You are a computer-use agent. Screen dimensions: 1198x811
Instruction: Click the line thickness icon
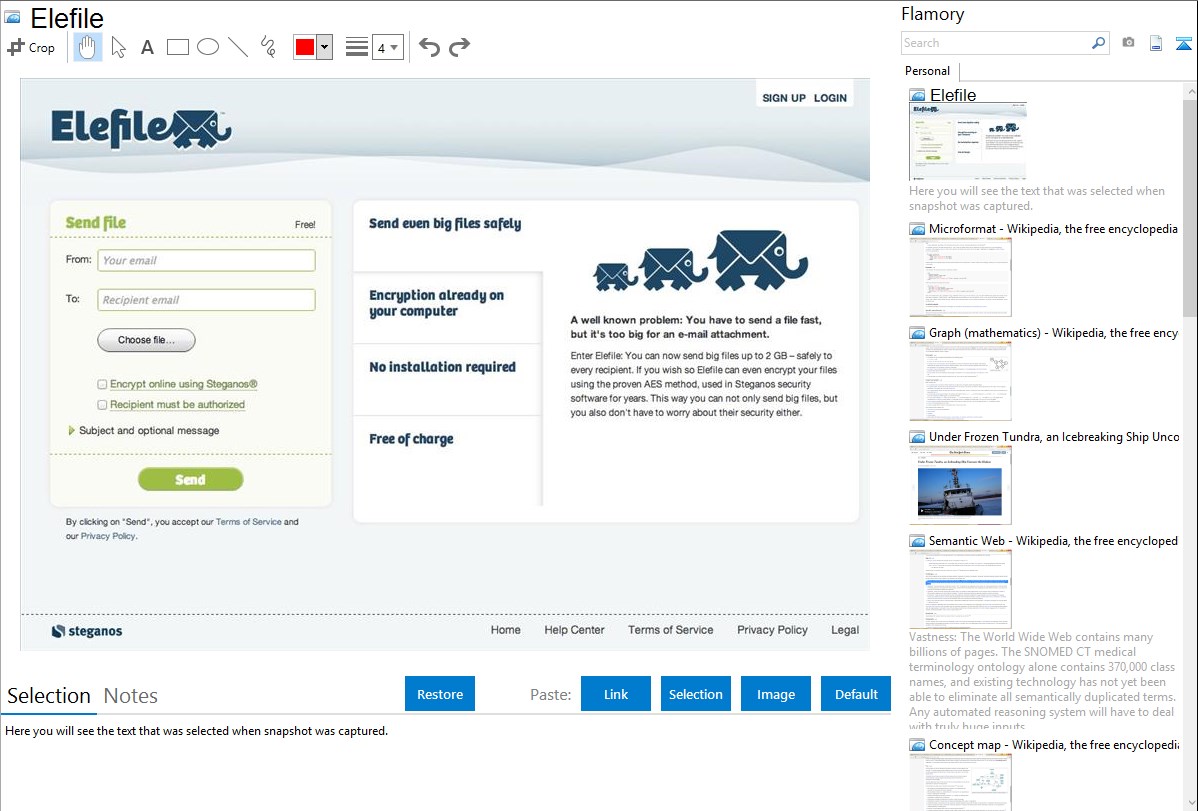(x=357, y=47)
